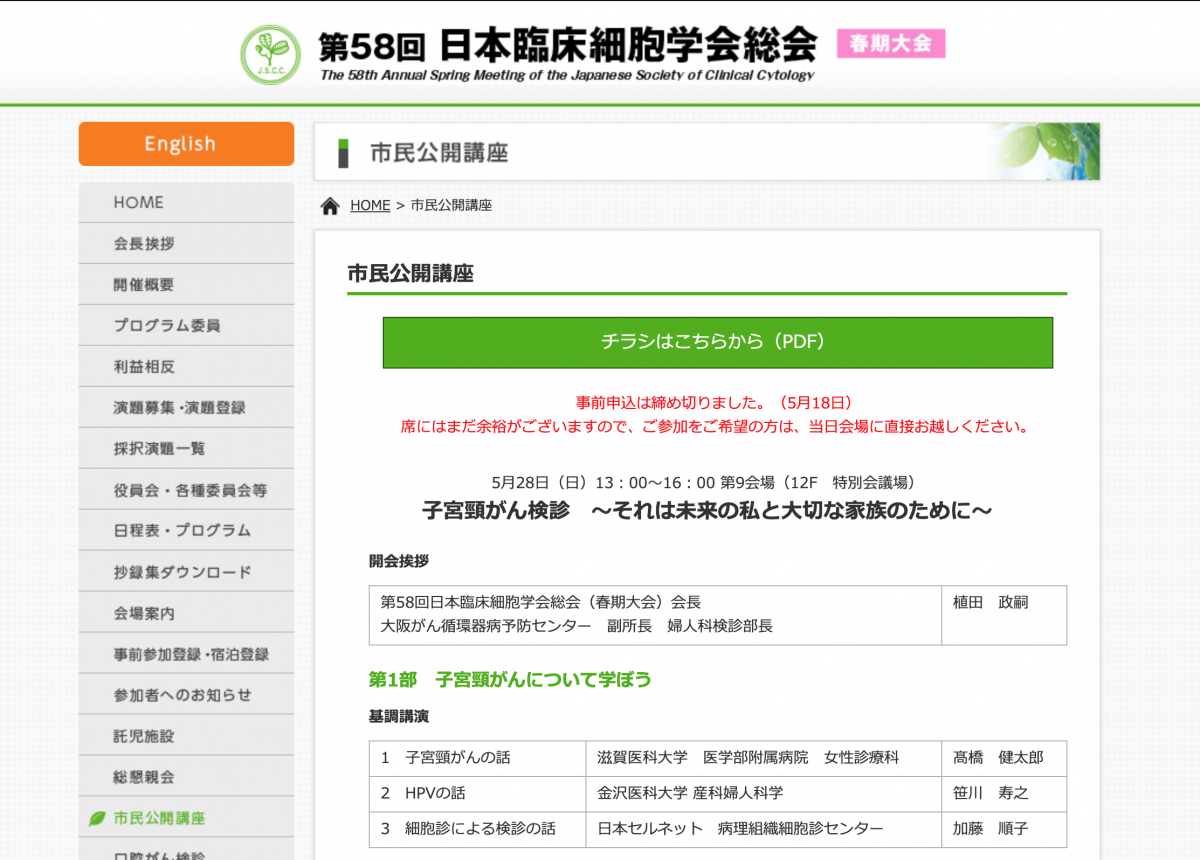
Task: Open プログラム委員 menu item
Action: pos(186,325)
